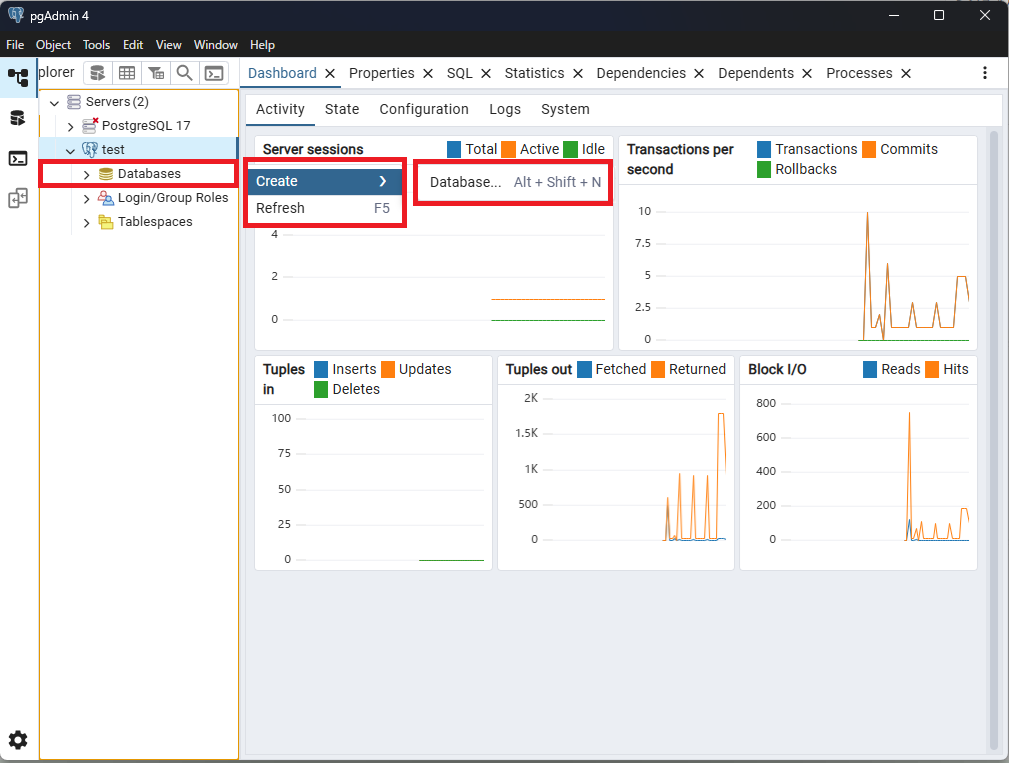This screenshot has width=1009, height=763.
Task: Click the Query Tool toolbar icon
Action: point(98,73)
